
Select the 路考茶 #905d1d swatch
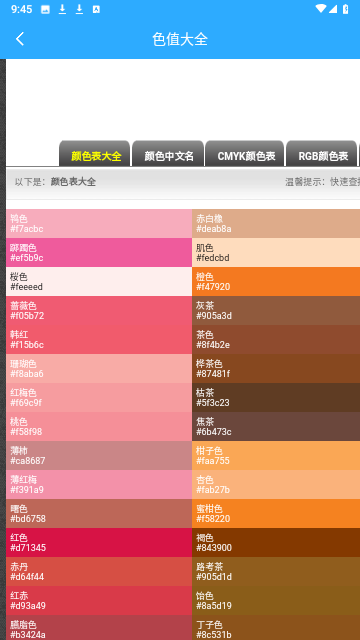click(276, 571)
